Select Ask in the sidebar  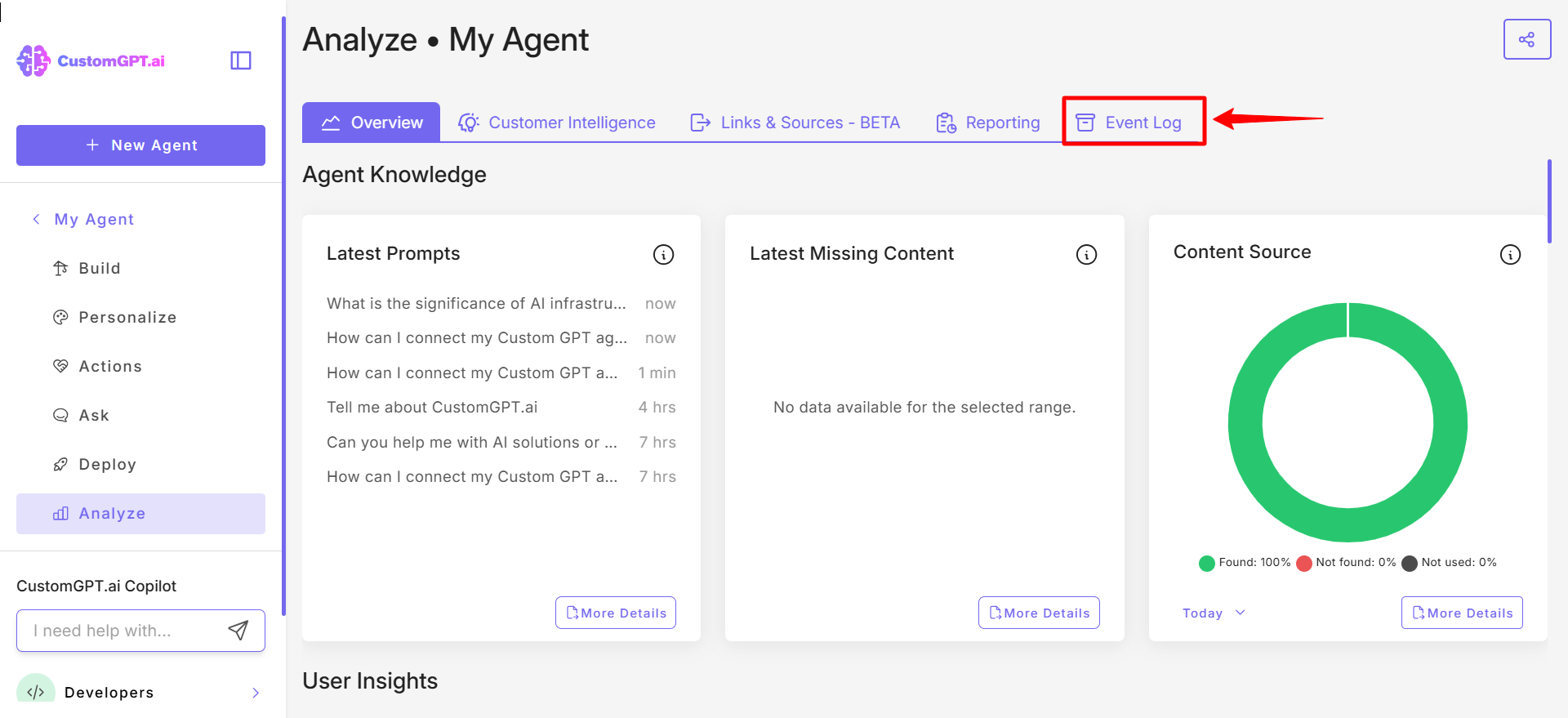point(140,415)
